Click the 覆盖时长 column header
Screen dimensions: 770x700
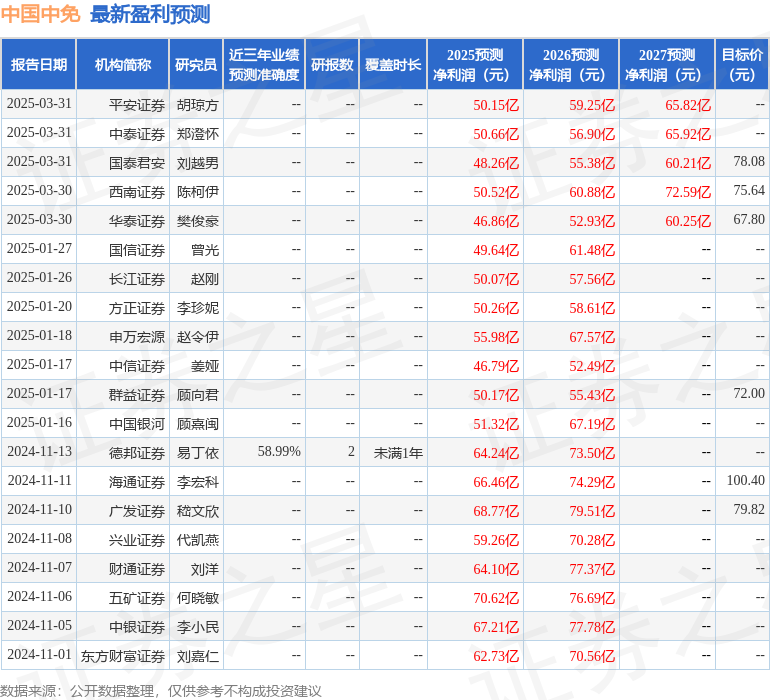click(393, 65)
